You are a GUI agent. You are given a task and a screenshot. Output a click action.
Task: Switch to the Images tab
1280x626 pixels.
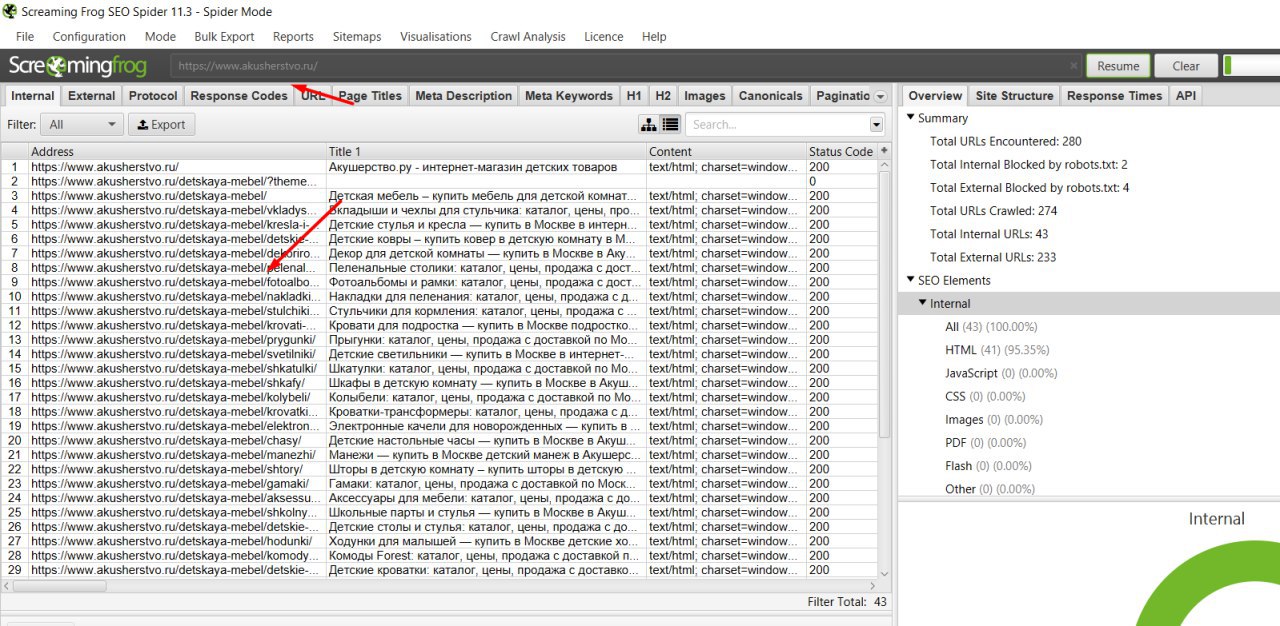coord(705,96)
